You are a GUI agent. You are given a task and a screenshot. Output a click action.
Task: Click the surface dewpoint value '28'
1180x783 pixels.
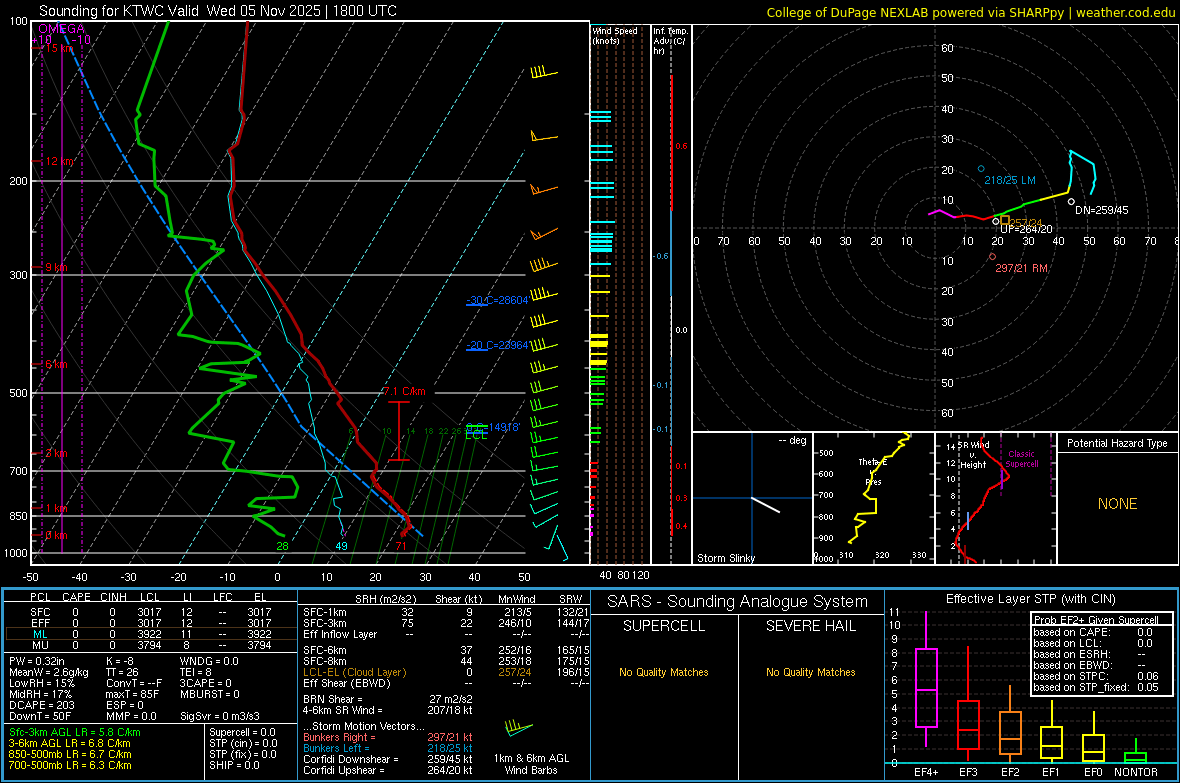[x=282, y=546]
